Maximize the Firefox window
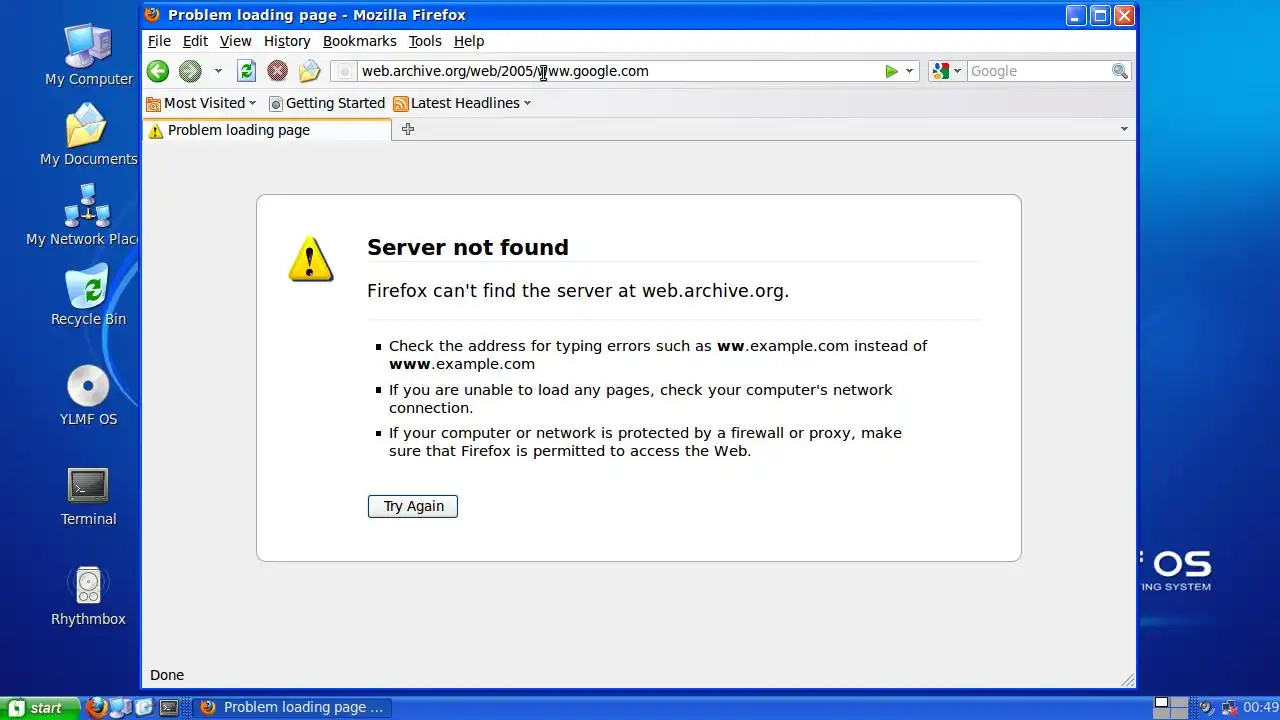Screen dimensions: 1280x720 point(1100,15)
